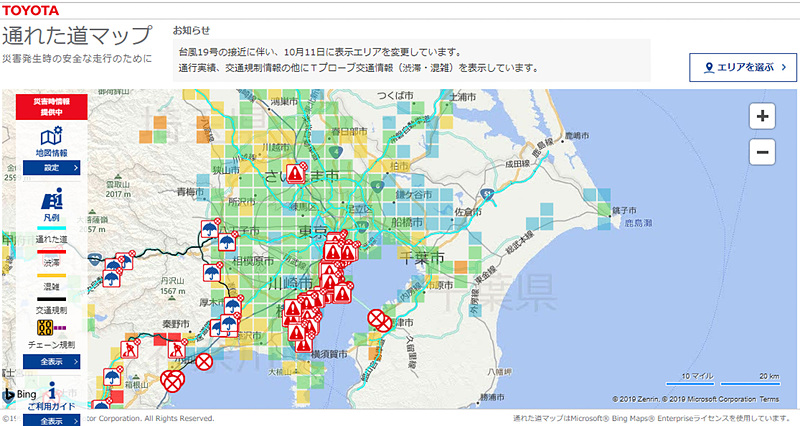800x426 pixels.
Task: Click the 鎌ケ谷市 map label
Action: [x=414, y=195]
